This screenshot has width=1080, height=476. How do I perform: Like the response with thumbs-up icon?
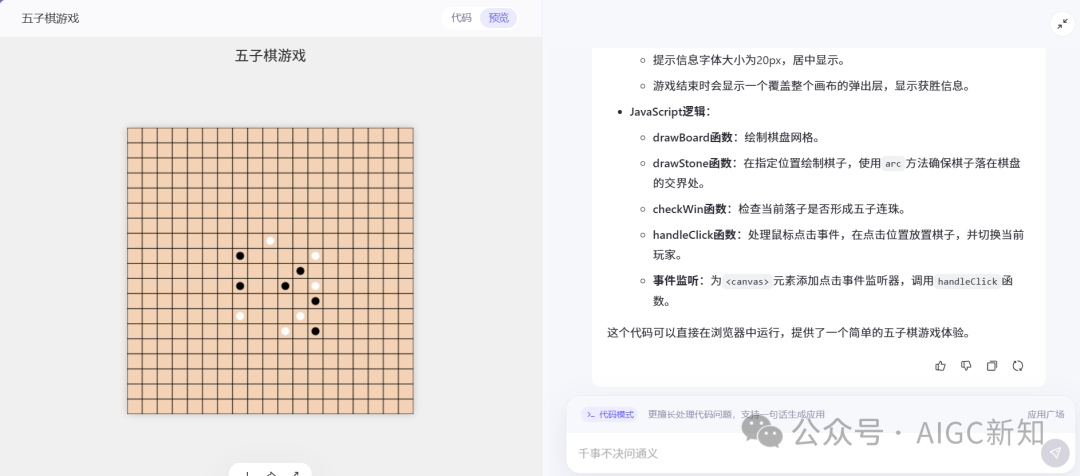tap(940, 366)
